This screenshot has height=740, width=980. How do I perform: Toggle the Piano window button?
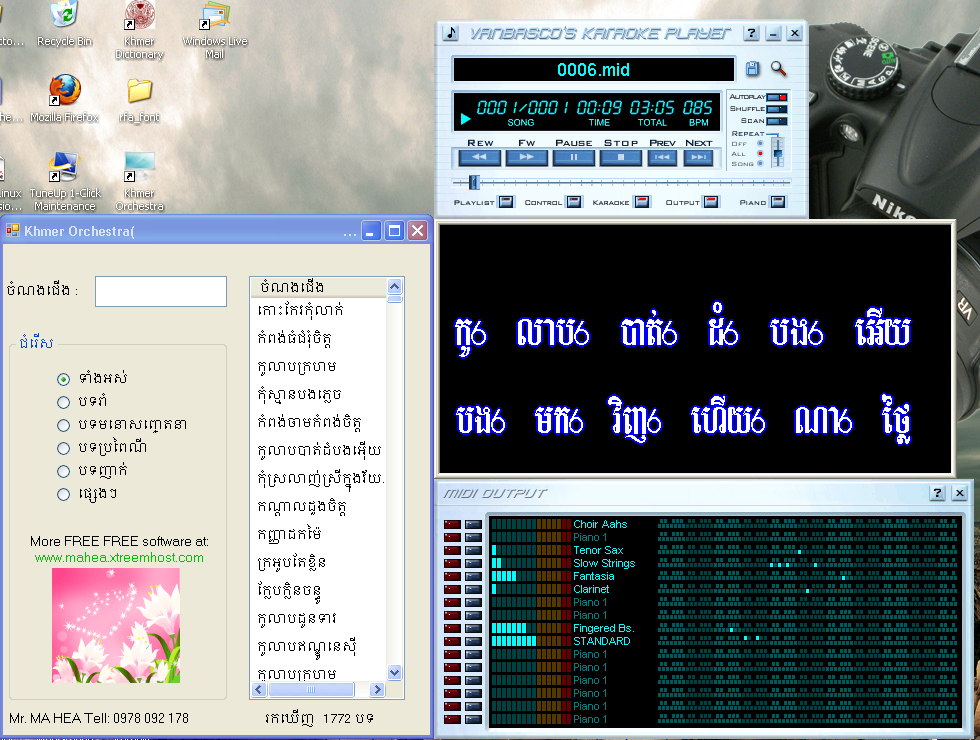pos(778,202)
